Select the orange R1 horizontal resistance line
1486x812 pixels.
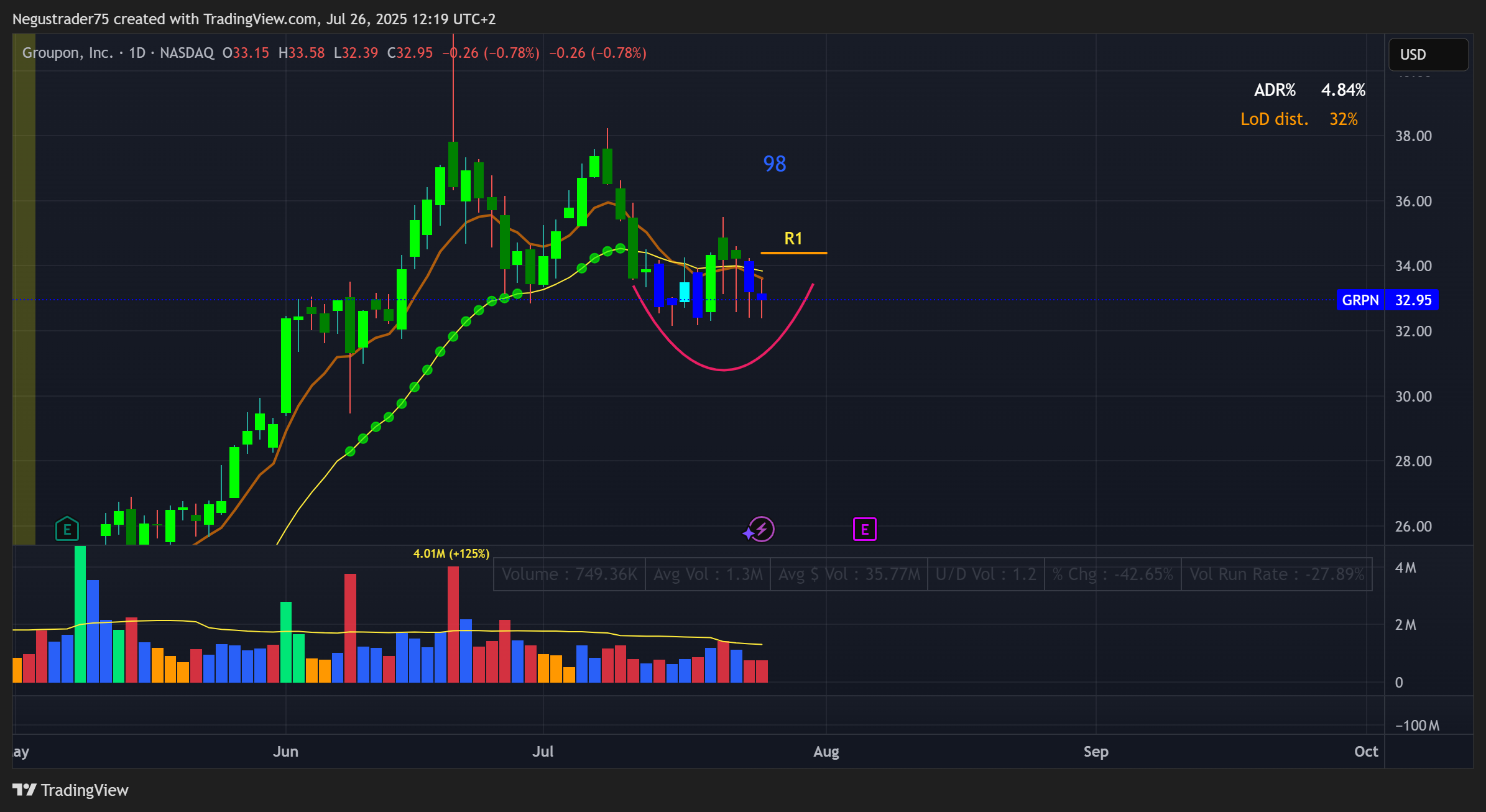click(x=793, y=253)
